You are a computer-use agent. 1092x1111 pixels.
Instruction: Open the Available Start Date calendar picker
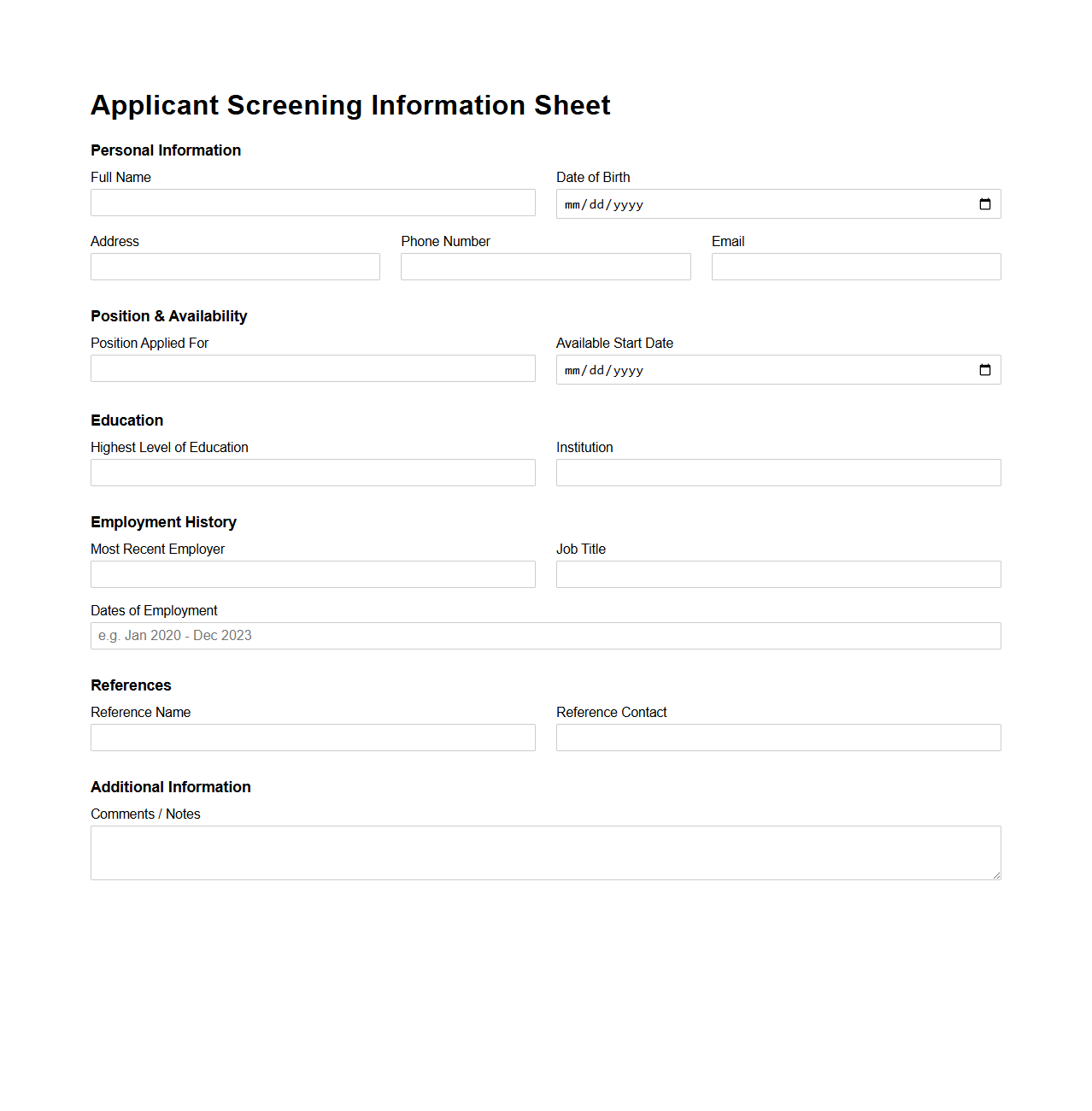984,369
